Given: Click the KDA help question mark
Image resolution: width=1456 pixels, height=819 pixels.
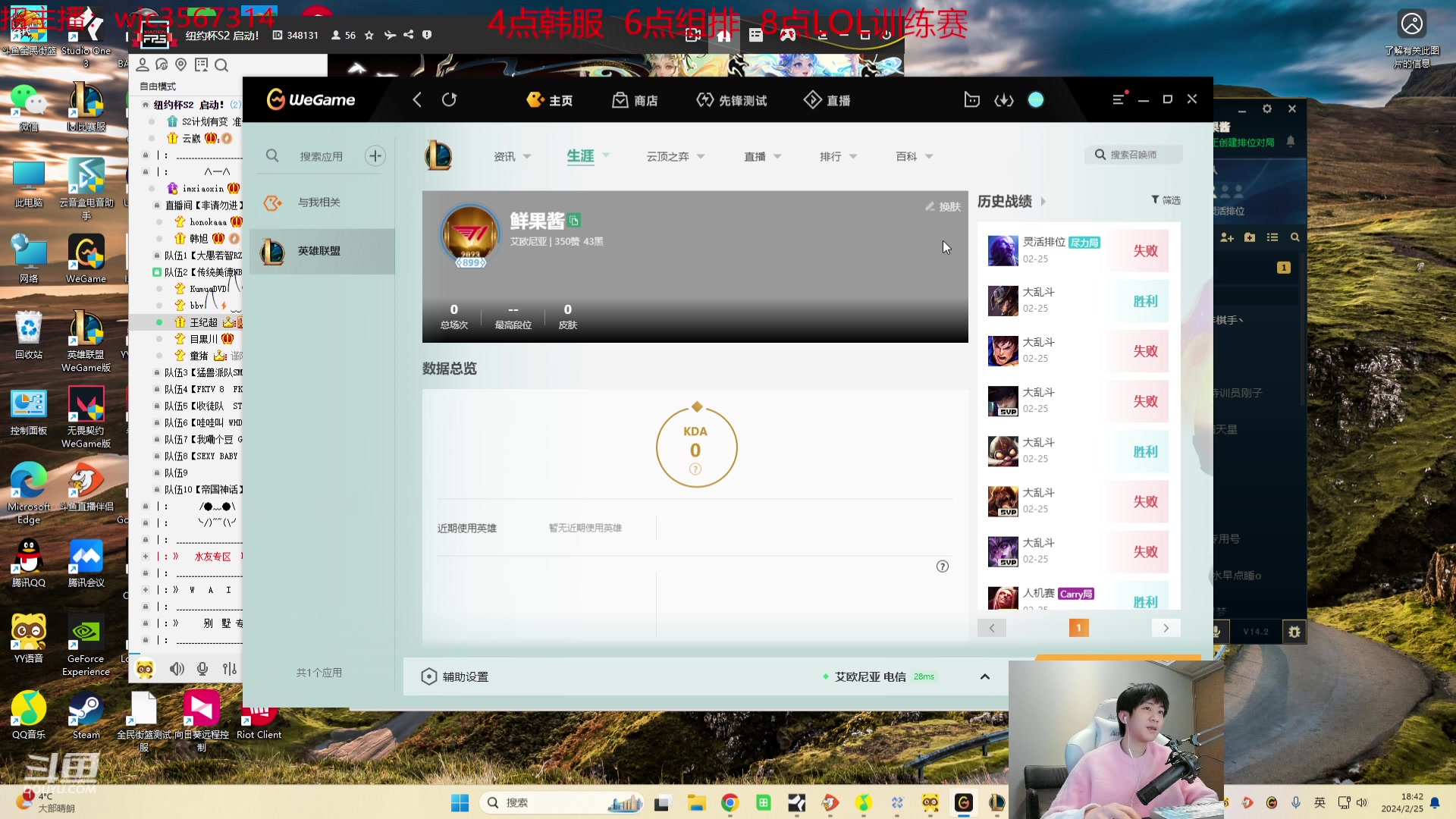Looking at the screenshot, I should [x=695, y=469].
